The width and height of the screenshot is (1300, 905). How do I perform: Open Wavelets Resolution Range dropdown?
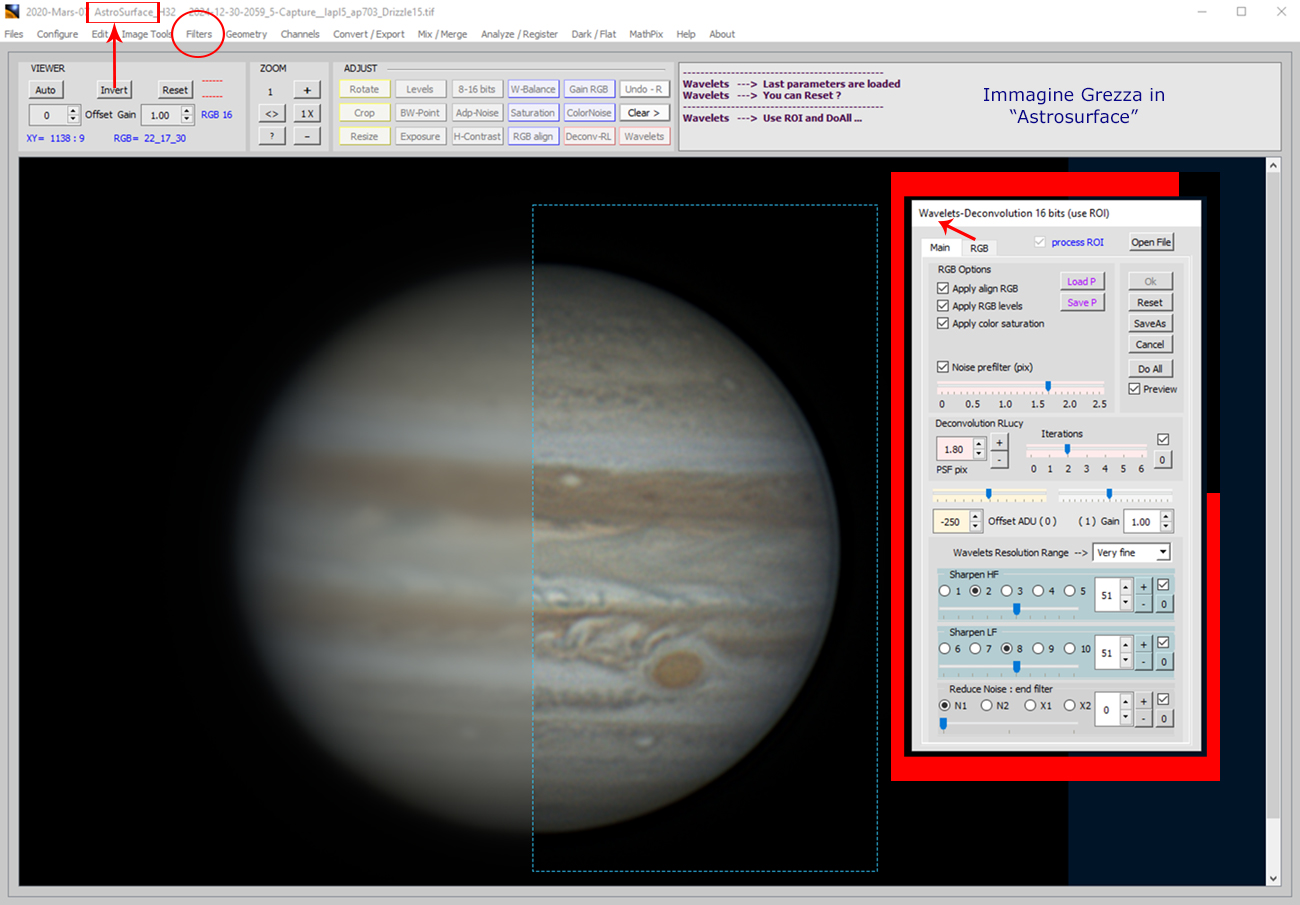1131,552
